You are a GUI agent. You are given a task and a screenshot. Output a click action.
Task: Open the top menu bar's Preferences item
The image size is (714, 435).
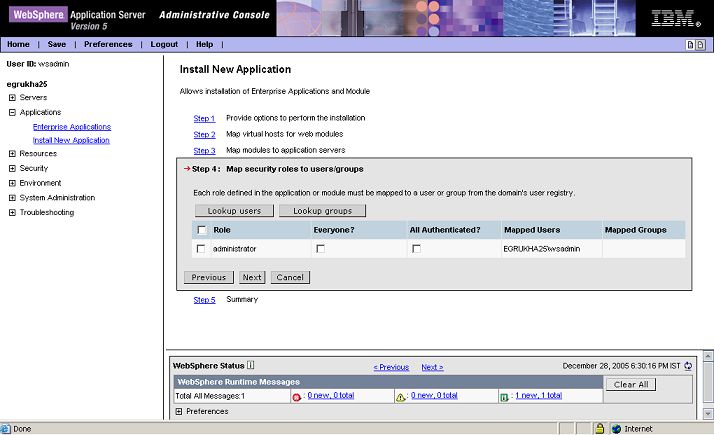108,44
